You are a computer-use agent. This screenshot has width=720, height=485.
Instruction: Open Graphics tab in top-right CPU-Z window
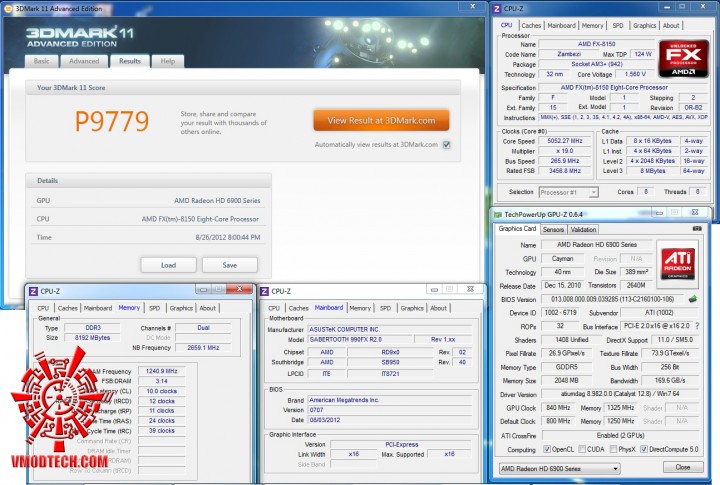pyautogui.click(x=644, y=26)
